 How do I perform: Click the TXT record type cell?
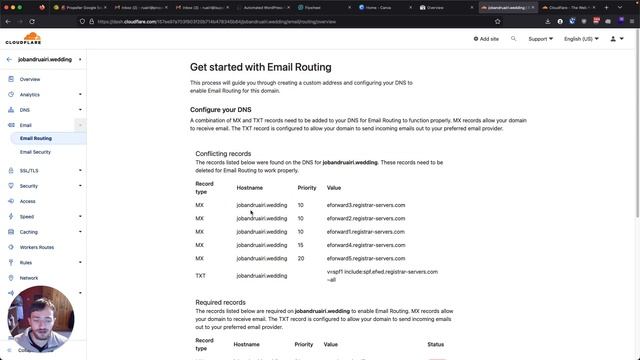200,276
